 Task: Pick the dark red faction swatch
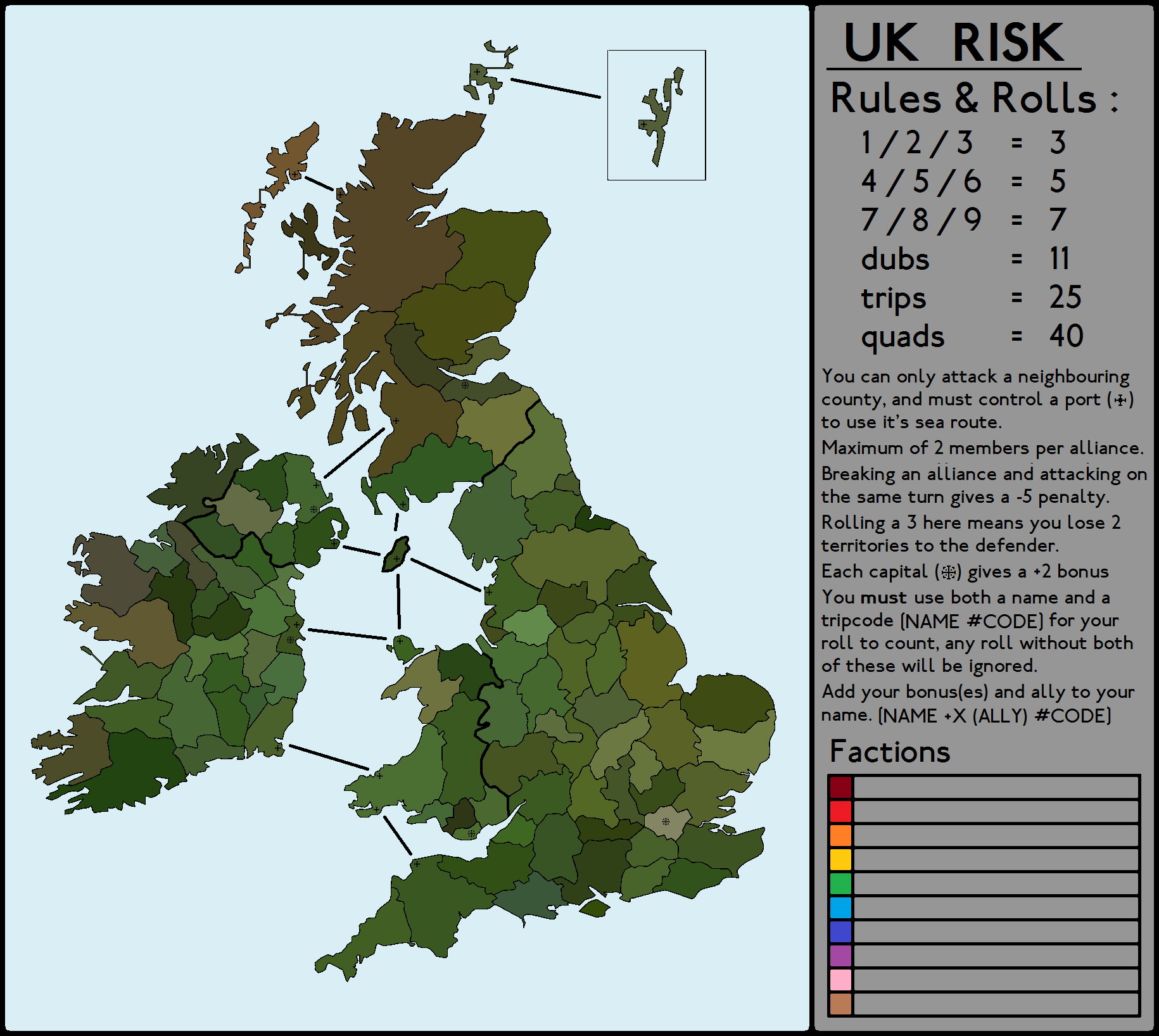click(840, 788)
